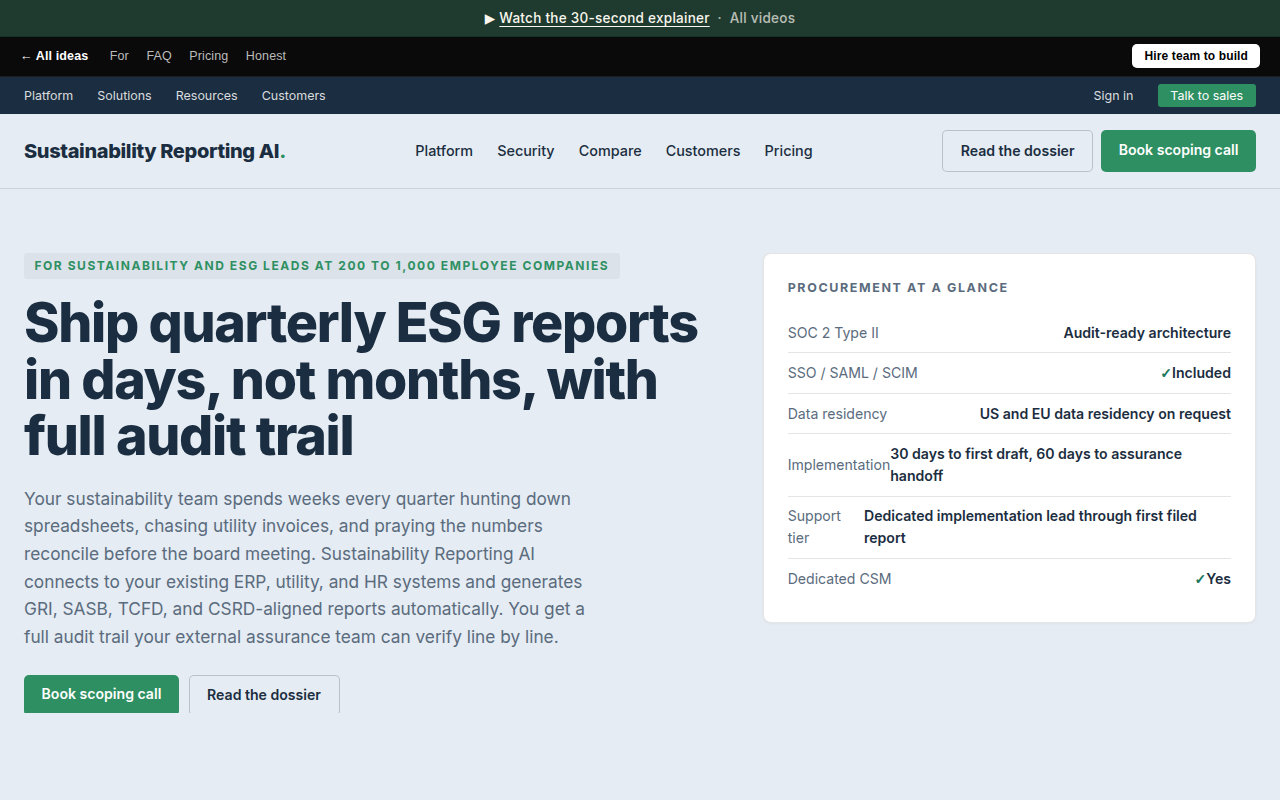Select 'Customers' in the main site nav
The width and height of the screenshot is (1280, 800).
pos(703,151)
